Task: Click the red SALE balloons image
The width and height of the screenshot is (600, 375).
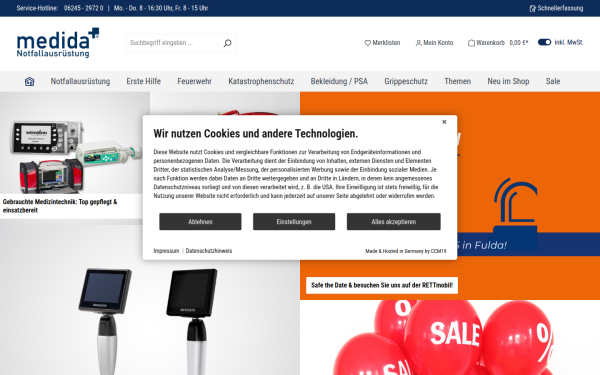Action: (450, 338)
